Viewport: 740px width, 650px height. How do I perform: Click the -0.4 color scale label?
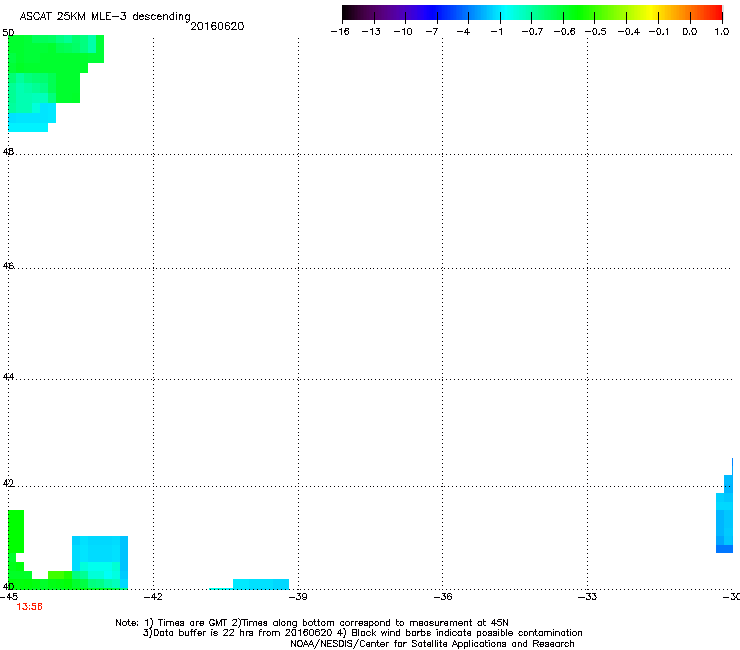pyautogui.click(x=628, y=32)
